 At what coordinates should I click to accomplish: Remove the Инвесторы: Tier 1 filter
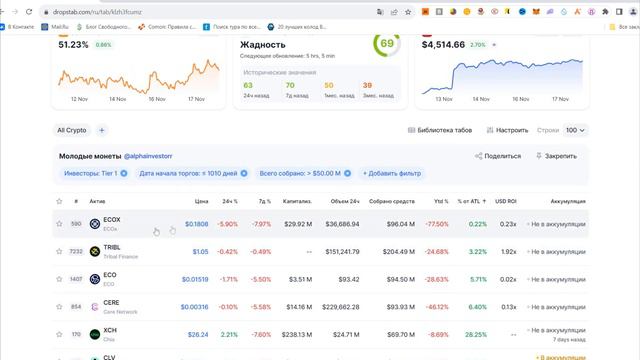pyautogui.click(x=124, y=173)
